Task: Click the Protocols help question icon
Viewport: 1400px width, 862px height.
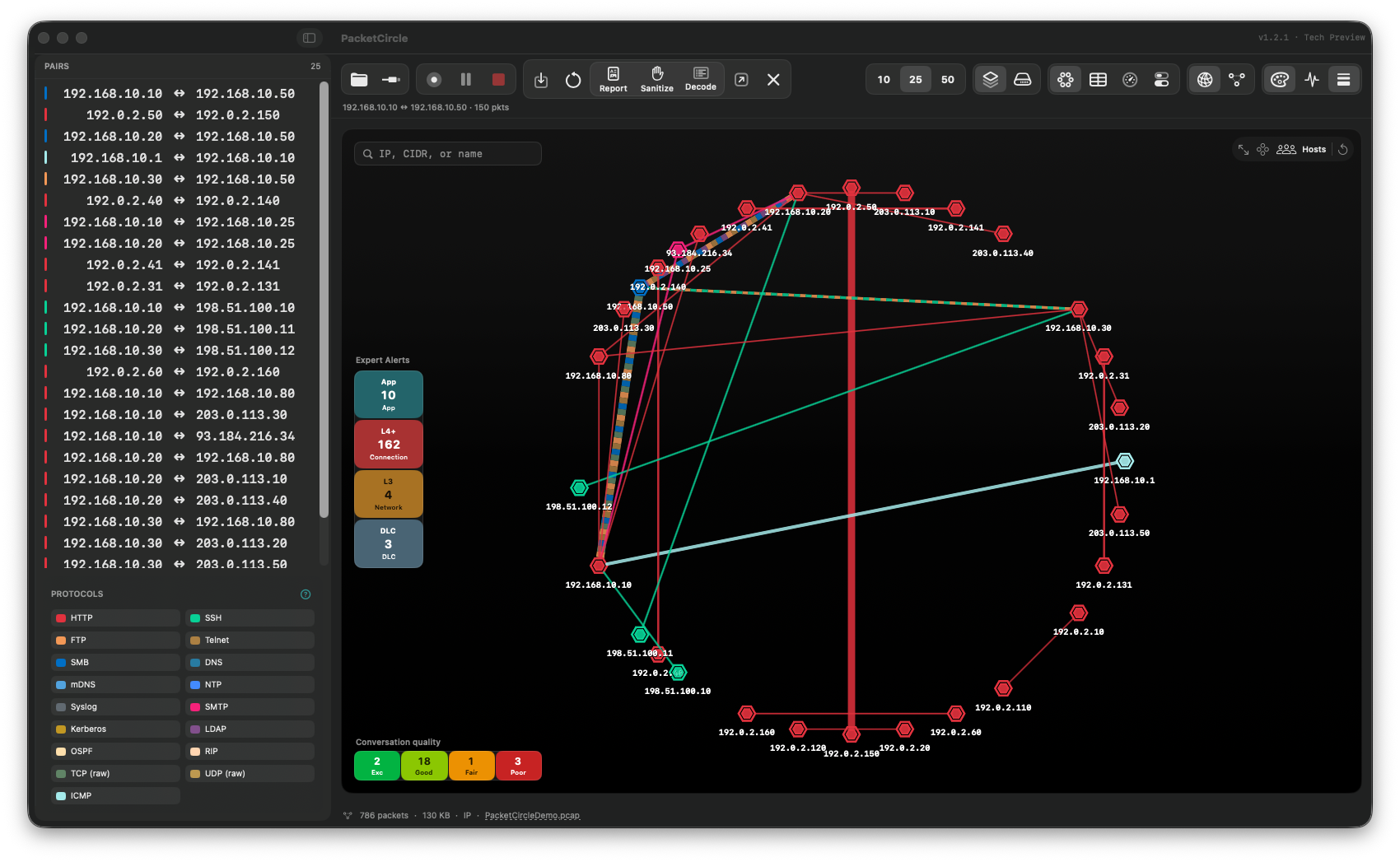Action: point(306,594)
